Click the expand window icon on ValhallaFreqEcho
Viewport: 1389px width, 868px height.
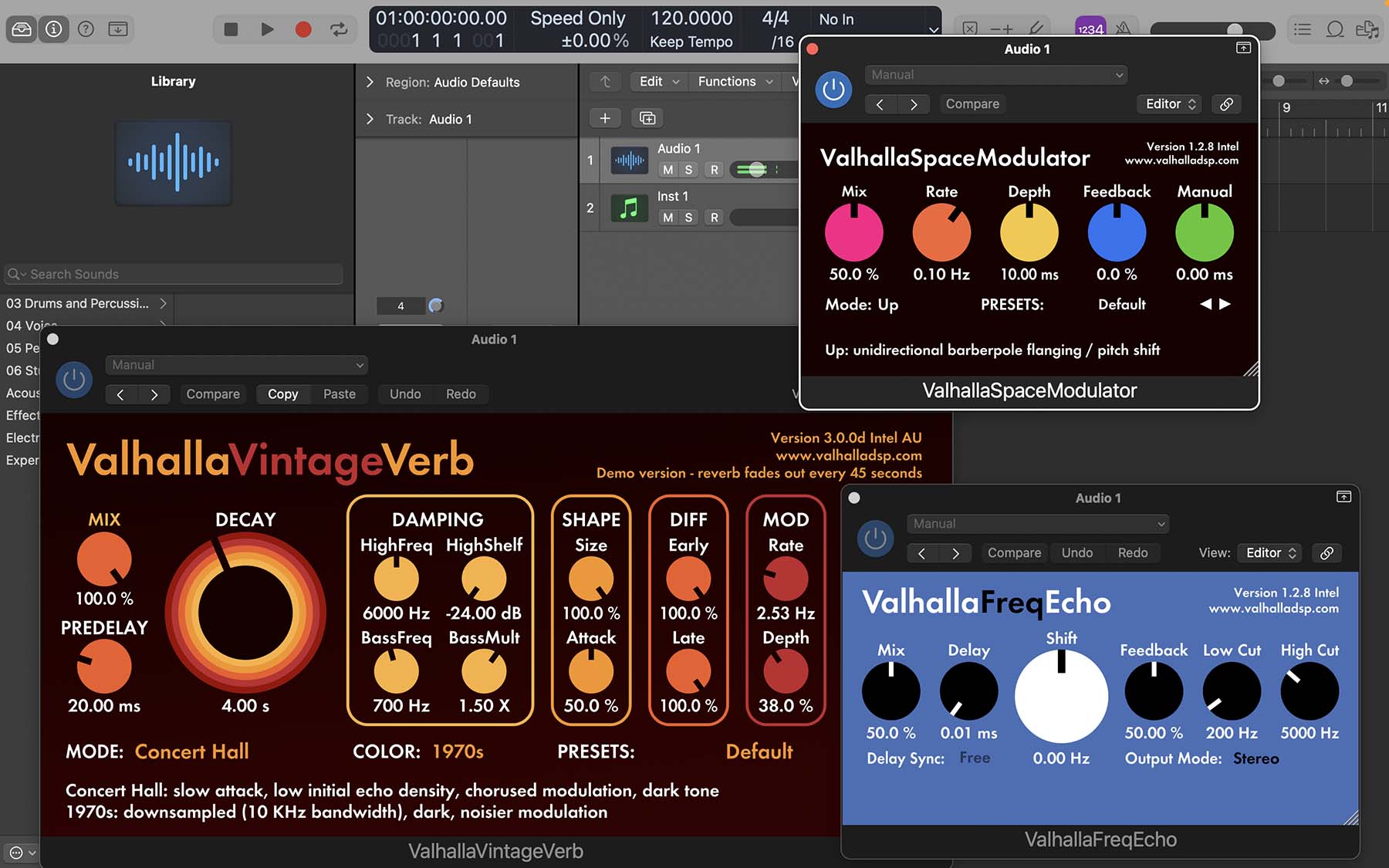1343,497
